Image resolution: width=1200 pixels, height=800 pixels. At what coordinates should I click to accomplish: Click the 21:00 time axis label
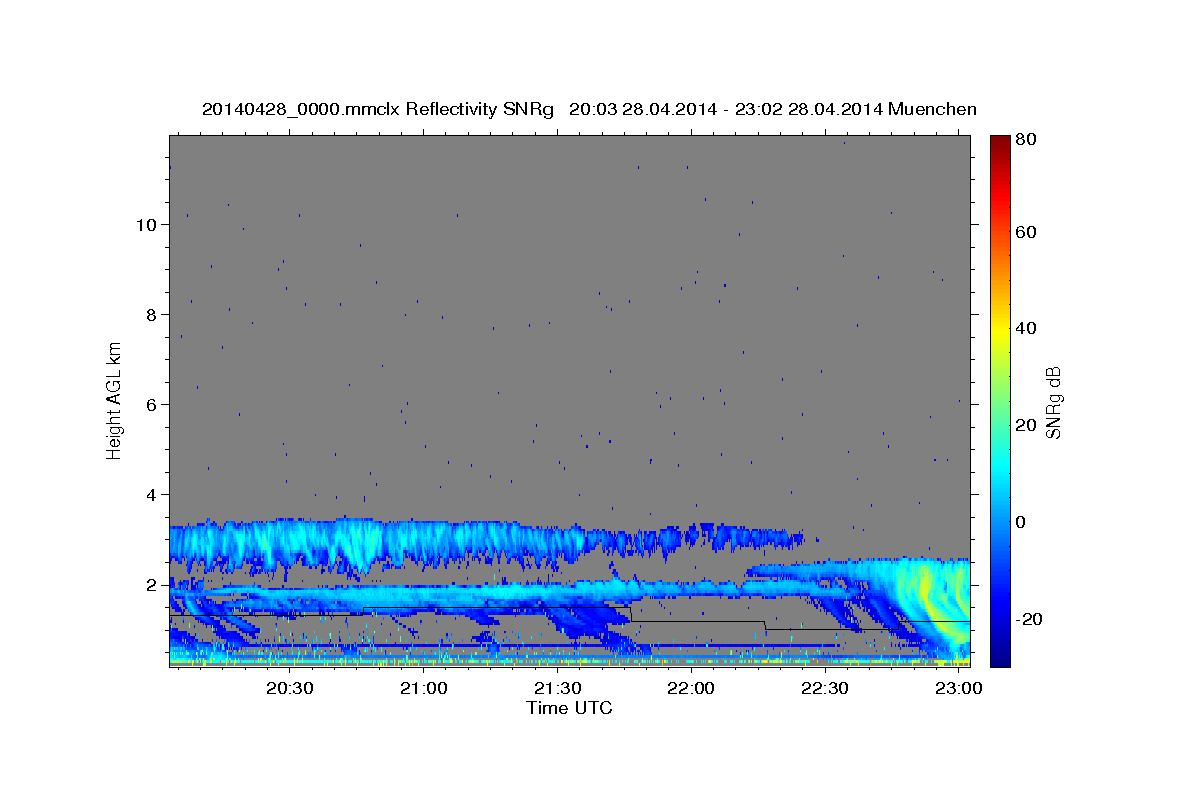[x=424, y=688]
